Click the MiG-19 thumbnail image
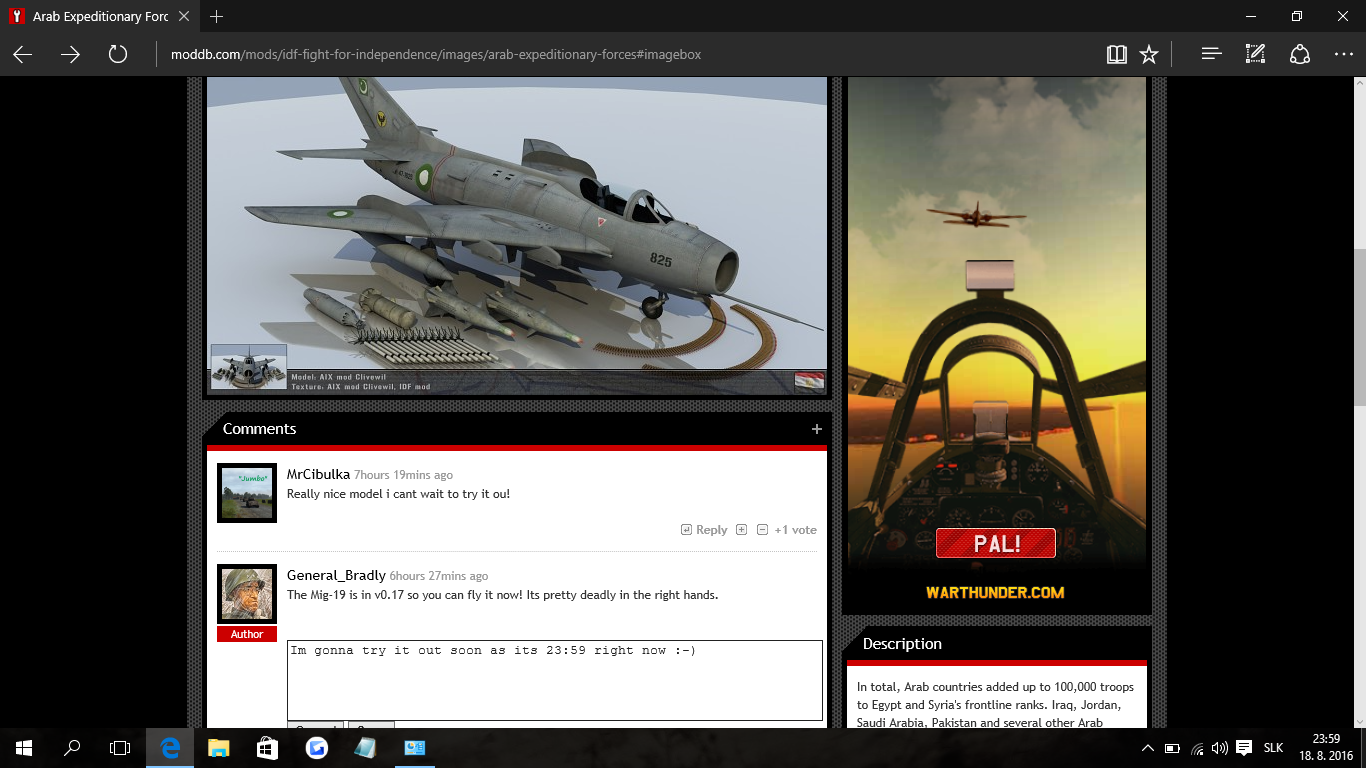The image size is (1366, 768). pos(249,367)
